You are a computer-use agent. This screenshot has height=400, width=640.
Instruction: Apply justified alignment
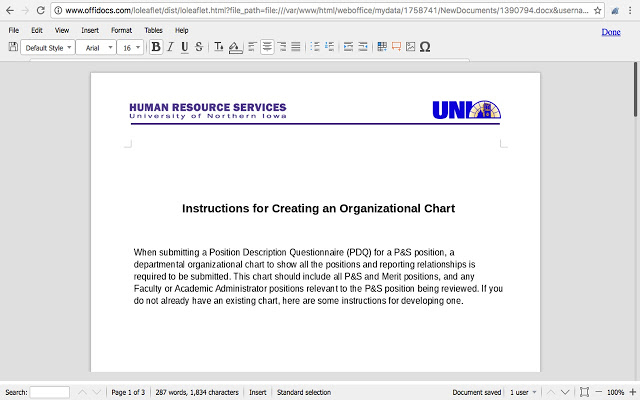[296, 47]
